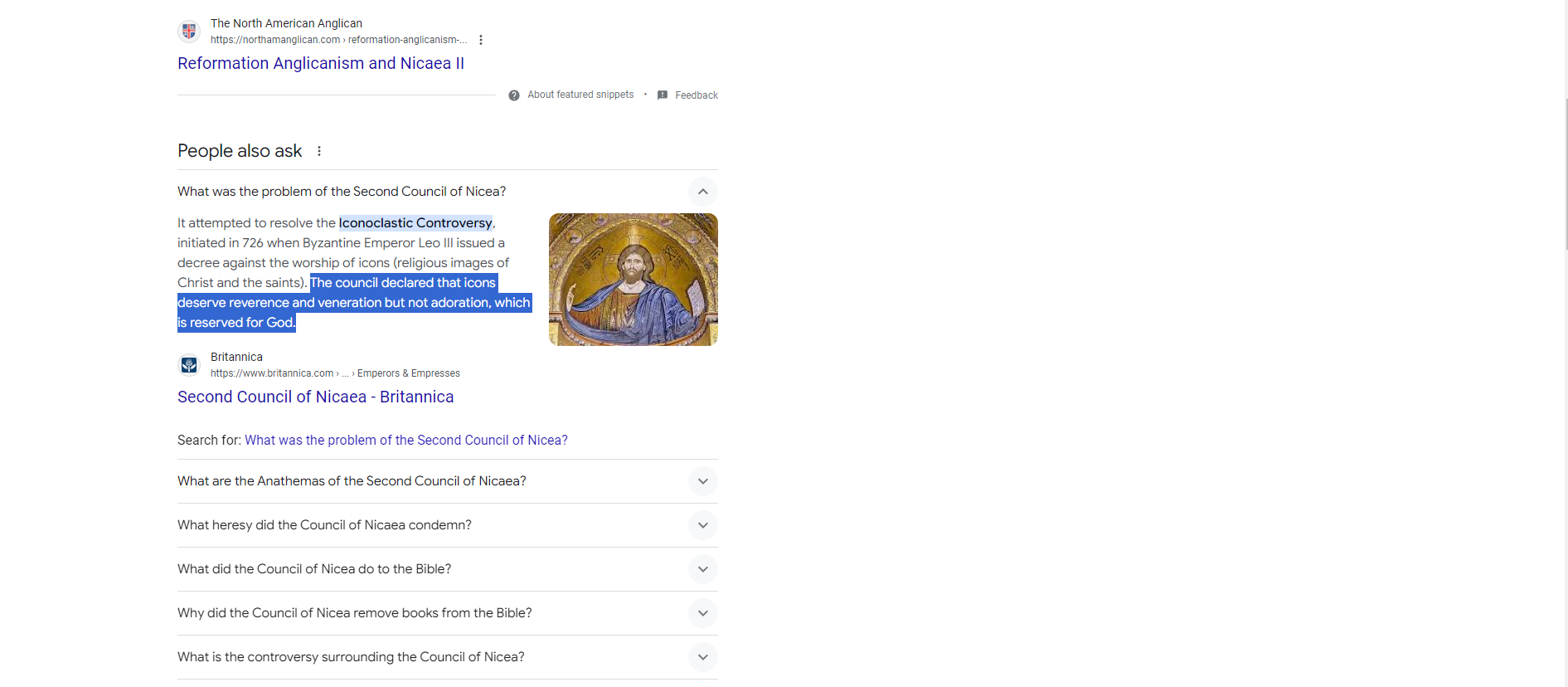Screen dimensions: 1568x687
Task: Expand Why did Council remove books question
Action: click(x=702, y=613)
